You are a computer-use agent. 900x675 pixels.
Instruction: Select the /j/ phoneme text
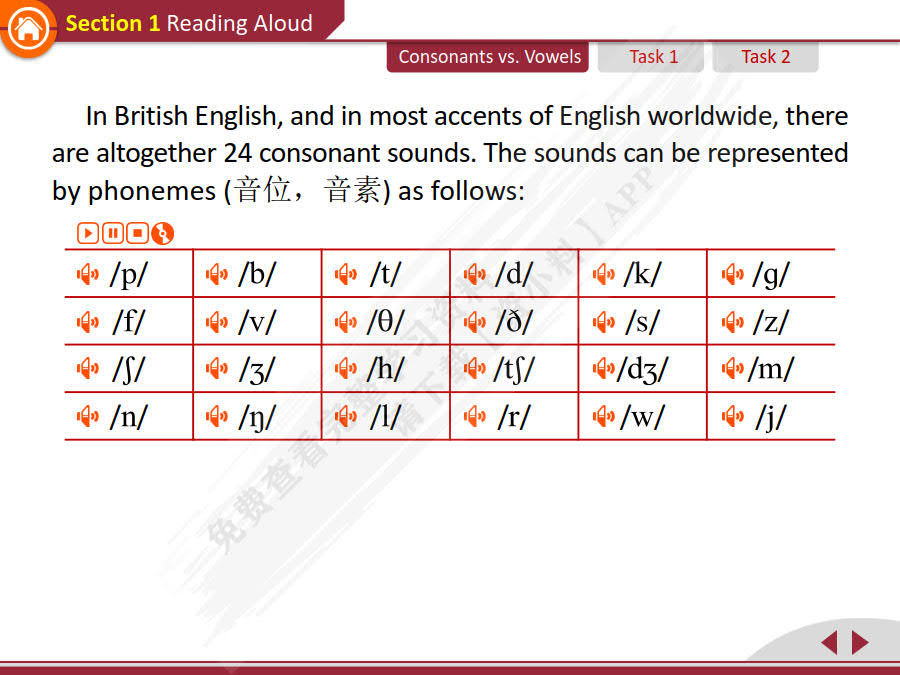coord(771,418)
